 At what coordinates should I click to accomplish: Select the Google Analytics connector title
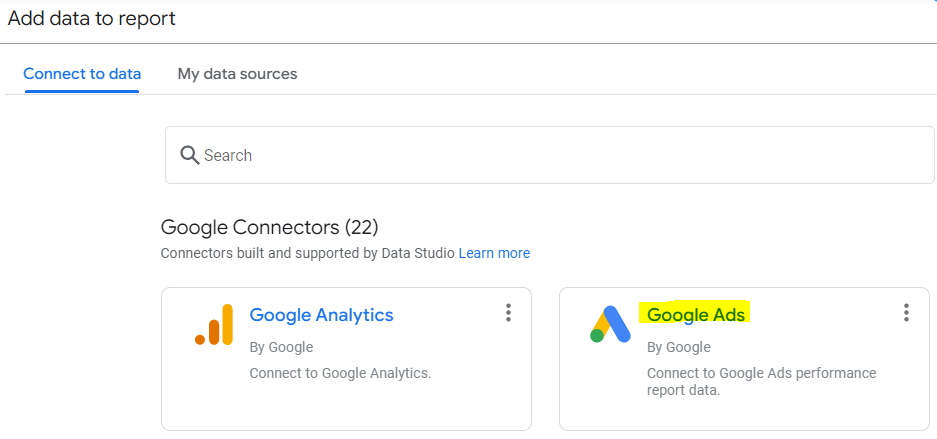click(x=321, y=315)
